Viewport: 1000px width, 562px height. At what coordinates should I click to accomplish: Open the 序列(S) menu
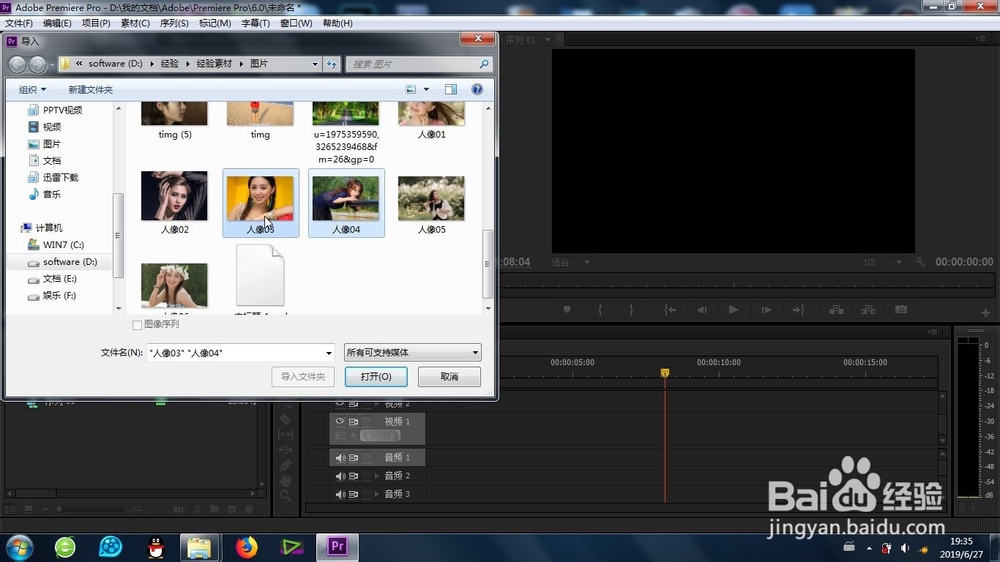173,23
